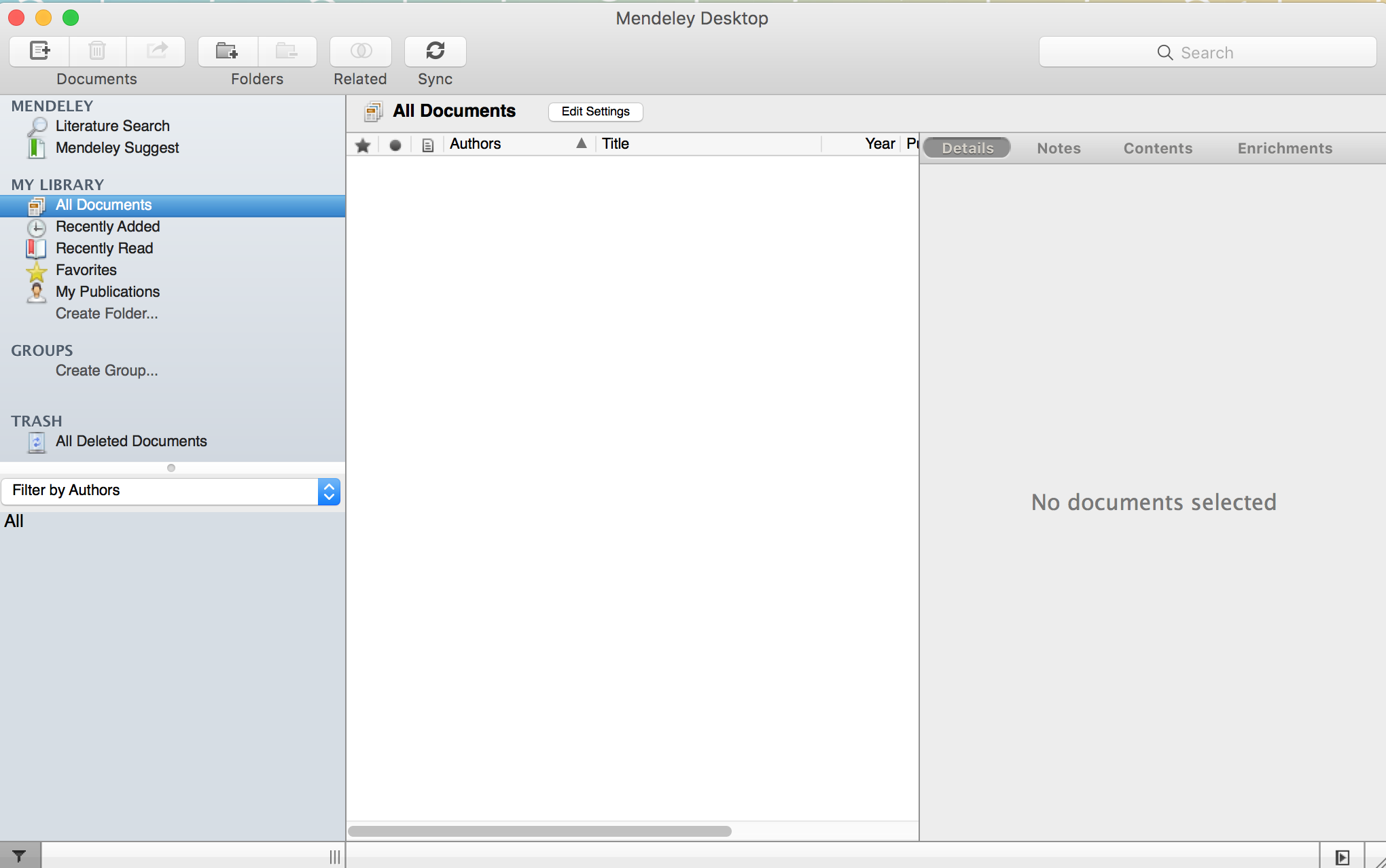
Task: Click the All Documents heading icon
Action: (373, 111)
